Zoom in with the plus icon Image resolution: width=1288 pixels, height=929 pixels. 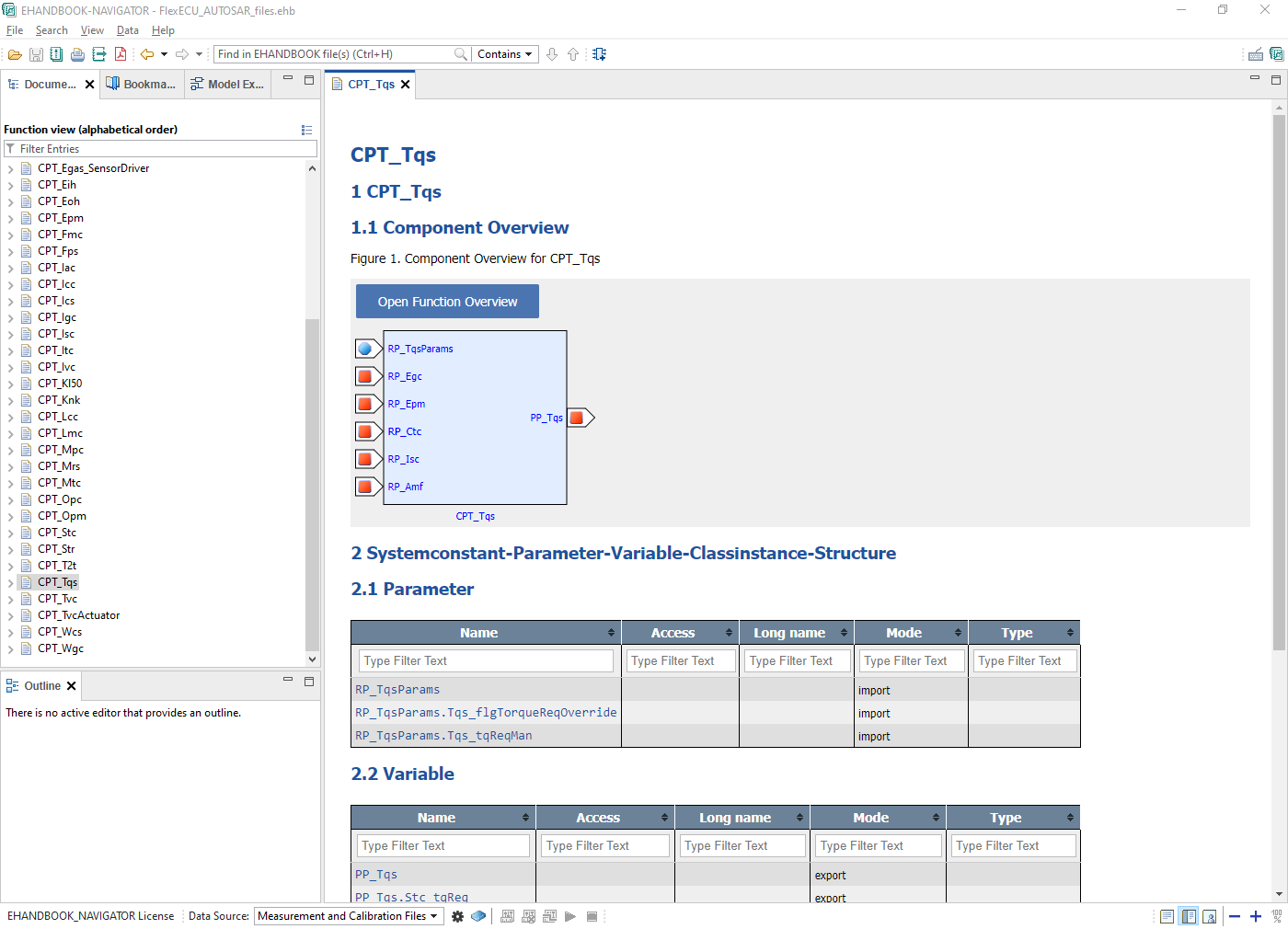point(1255,916)
